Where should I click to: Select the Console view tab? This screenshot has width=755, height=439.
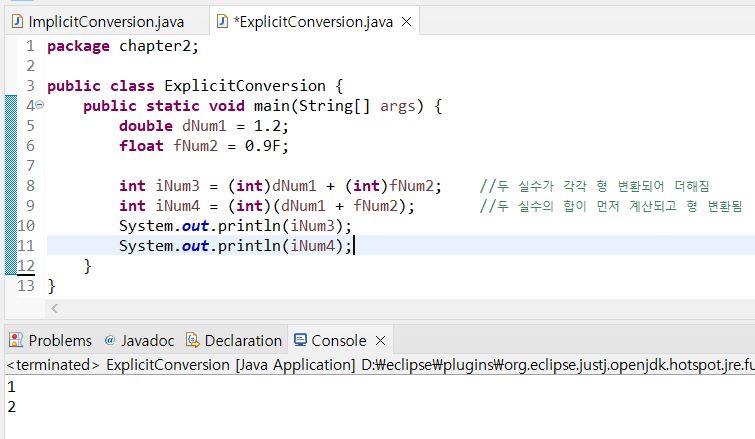pos(338,340)
